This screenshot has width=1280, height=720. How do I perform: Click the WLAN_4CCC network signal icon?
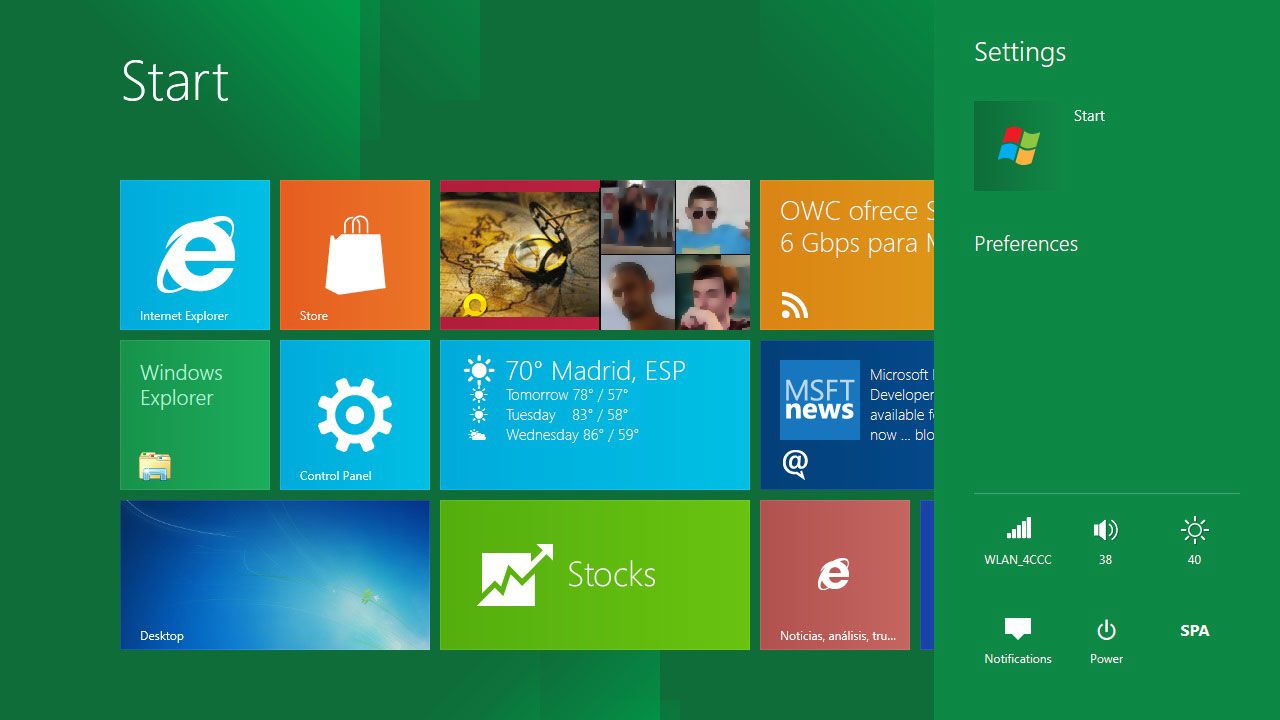coord(1018,530)
